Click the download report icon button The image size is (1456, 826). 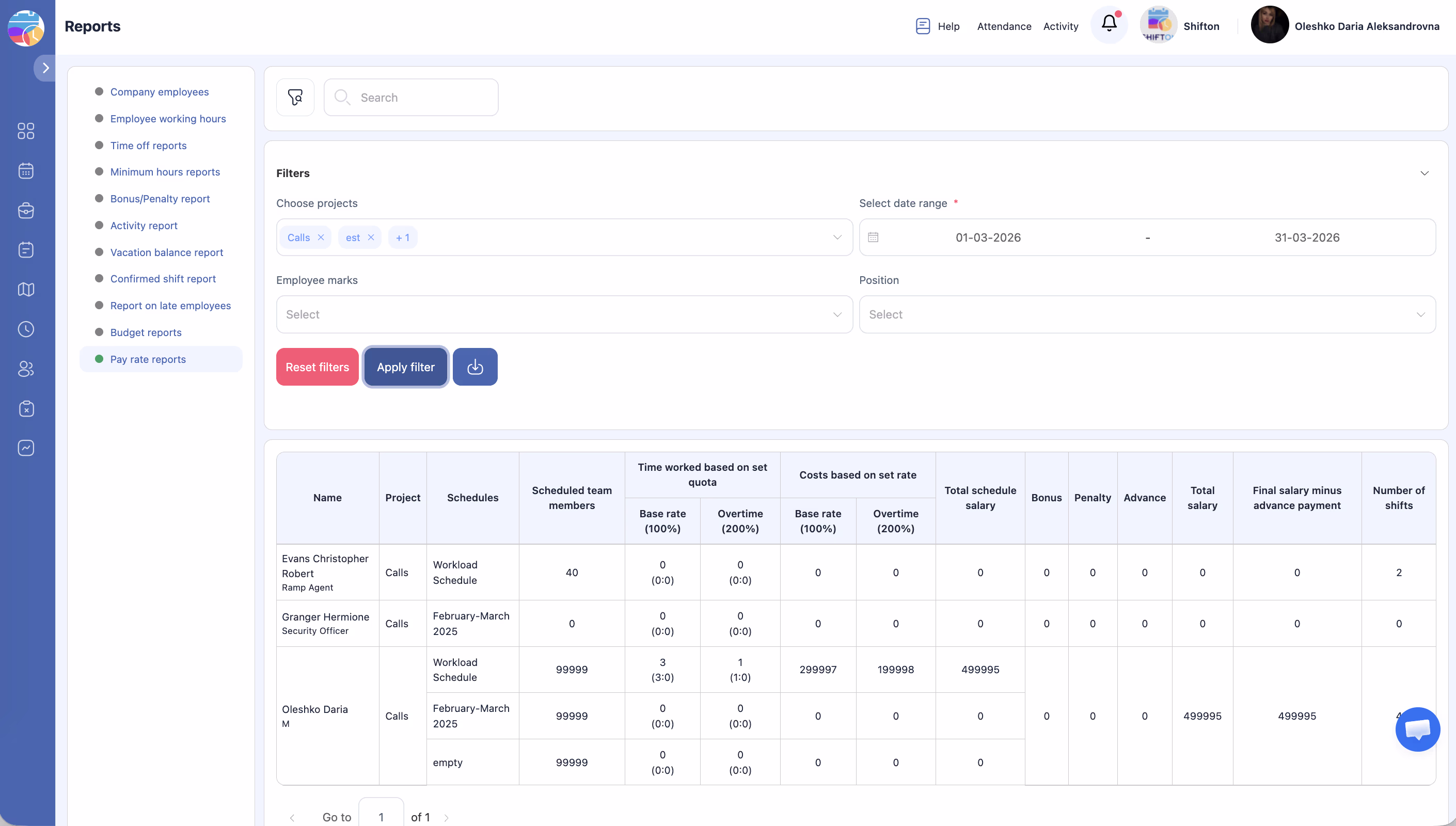(x=474, y=367)
